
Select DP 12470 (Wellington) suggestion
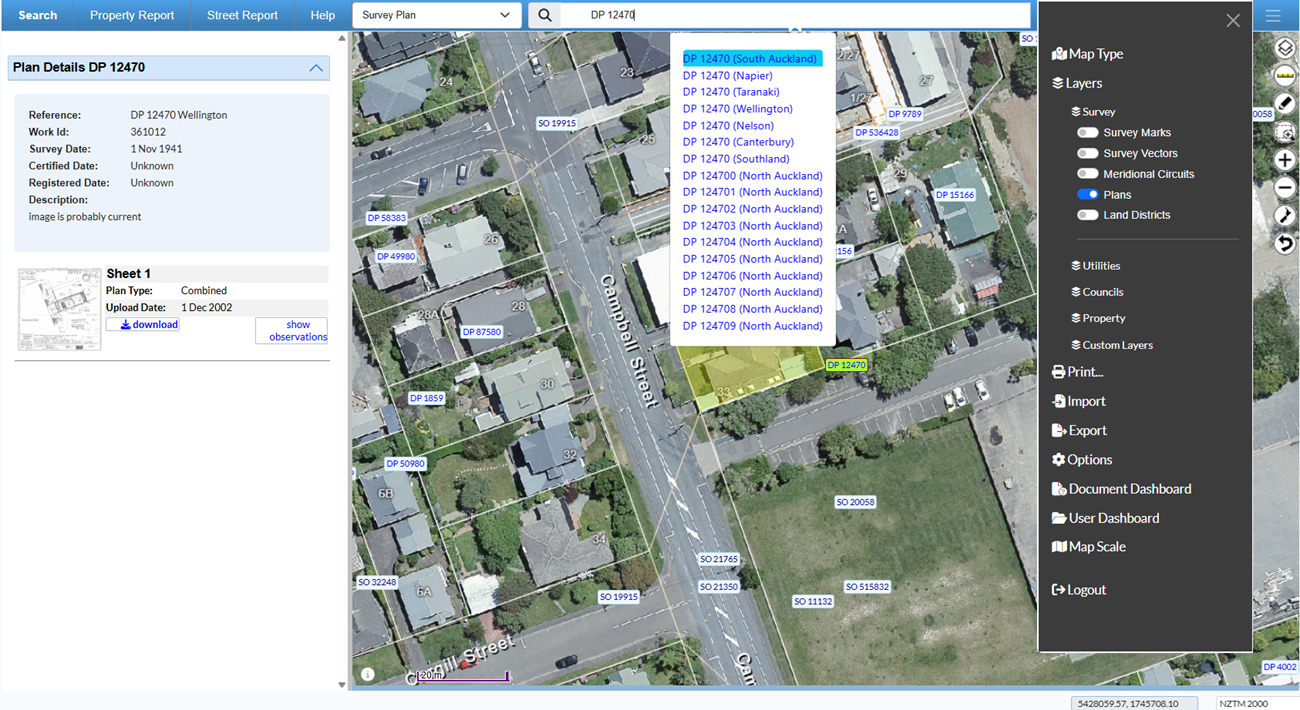pos(738,109)
